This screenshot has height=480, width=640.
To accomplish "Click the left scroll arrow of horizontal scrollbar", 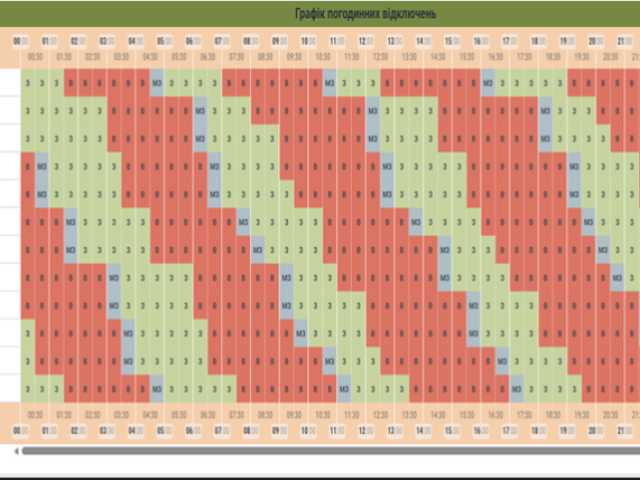I will (16, 451).
